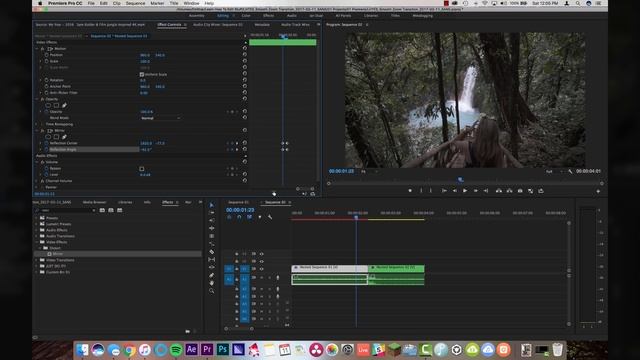Click Export Frame camera icon
640x360 pixels.
click(x=520, y=191)
